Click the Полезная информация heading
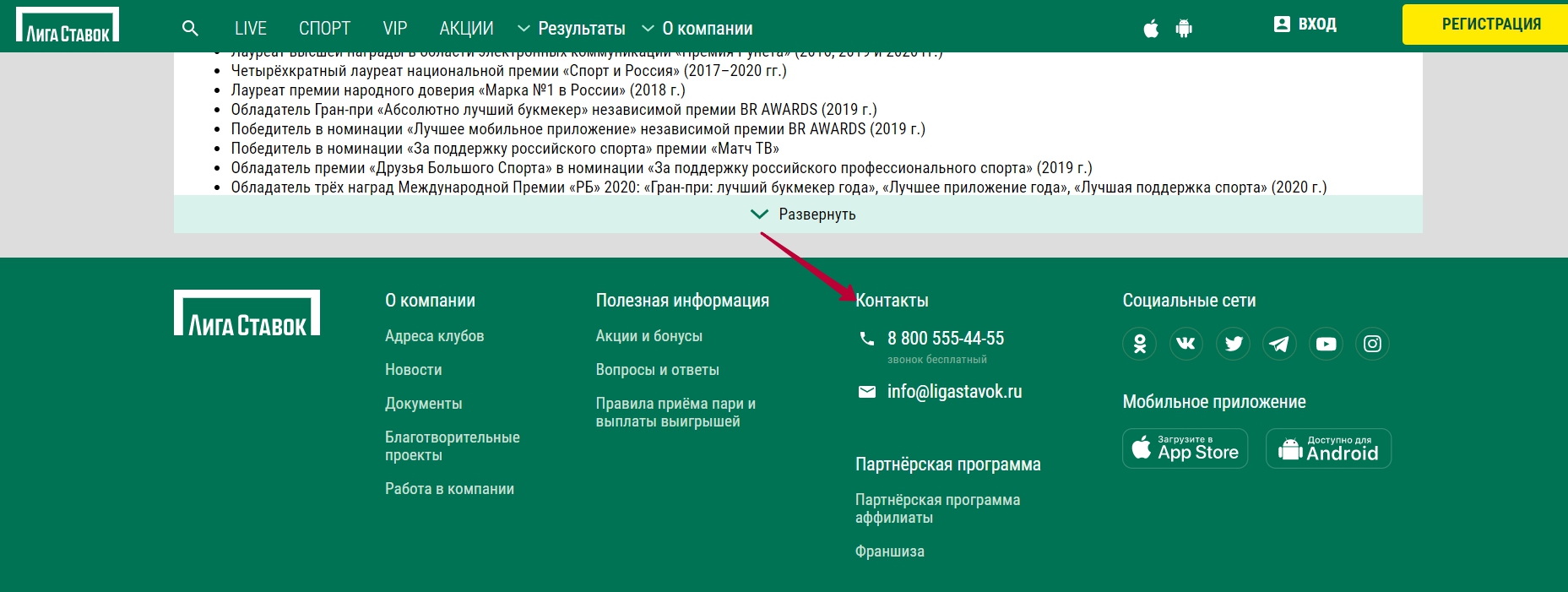 [x=682, y=301]
